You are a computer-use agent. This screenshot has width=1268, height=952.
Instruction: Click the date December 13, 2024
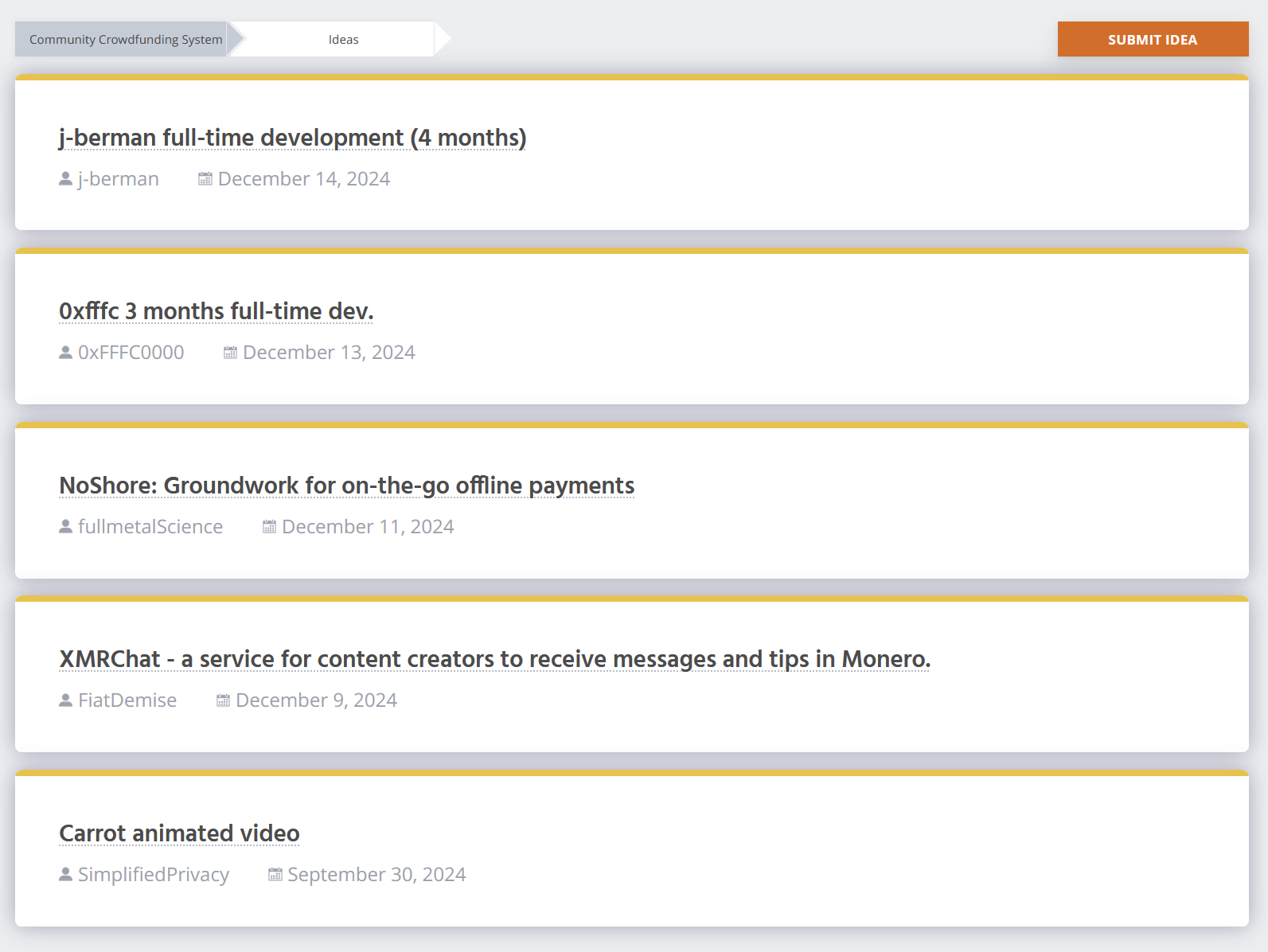(330, 353)
